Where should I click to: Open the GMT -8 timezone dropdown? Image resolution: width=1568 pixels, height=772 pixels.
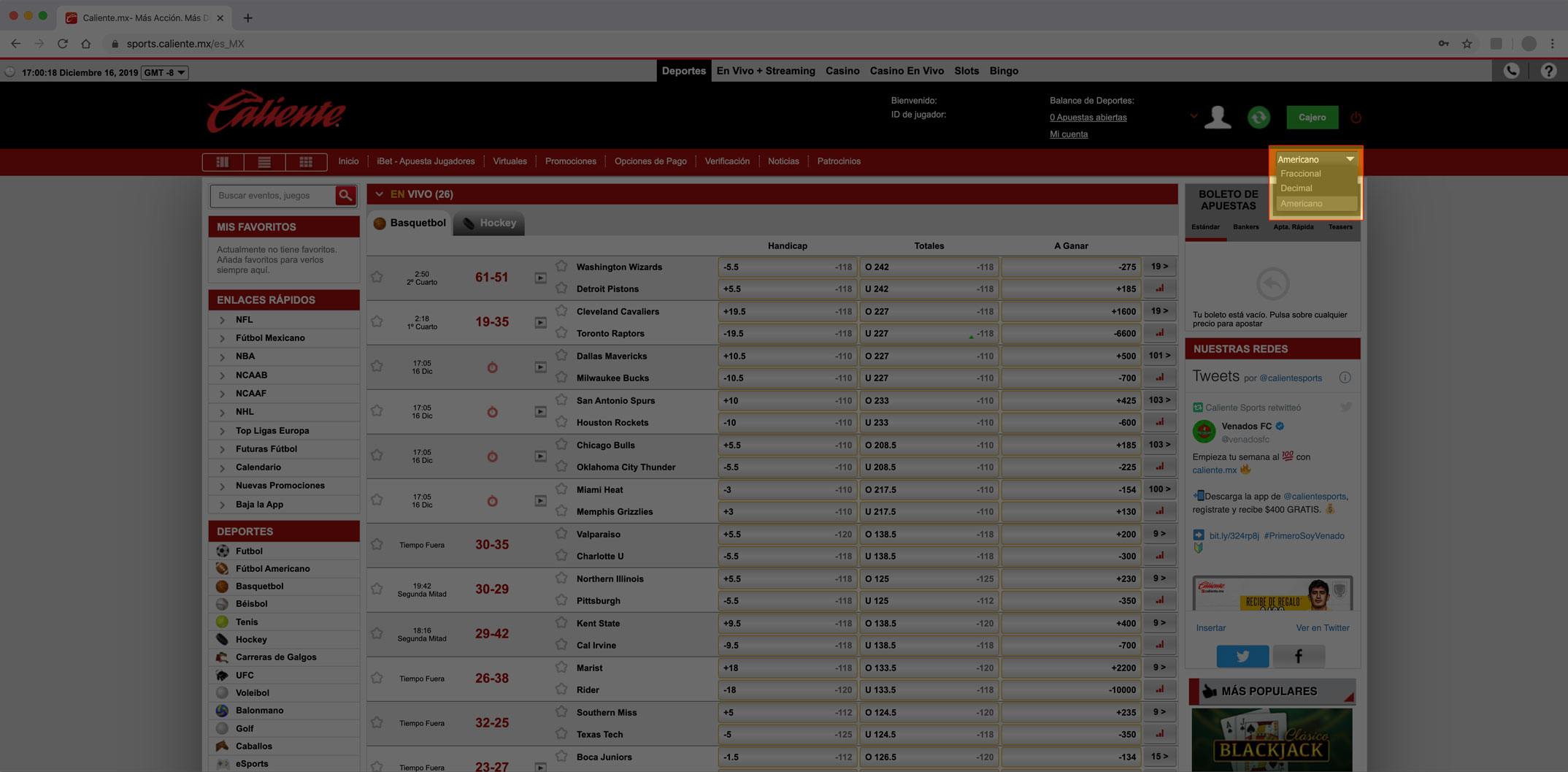click(x=164, y=72)
